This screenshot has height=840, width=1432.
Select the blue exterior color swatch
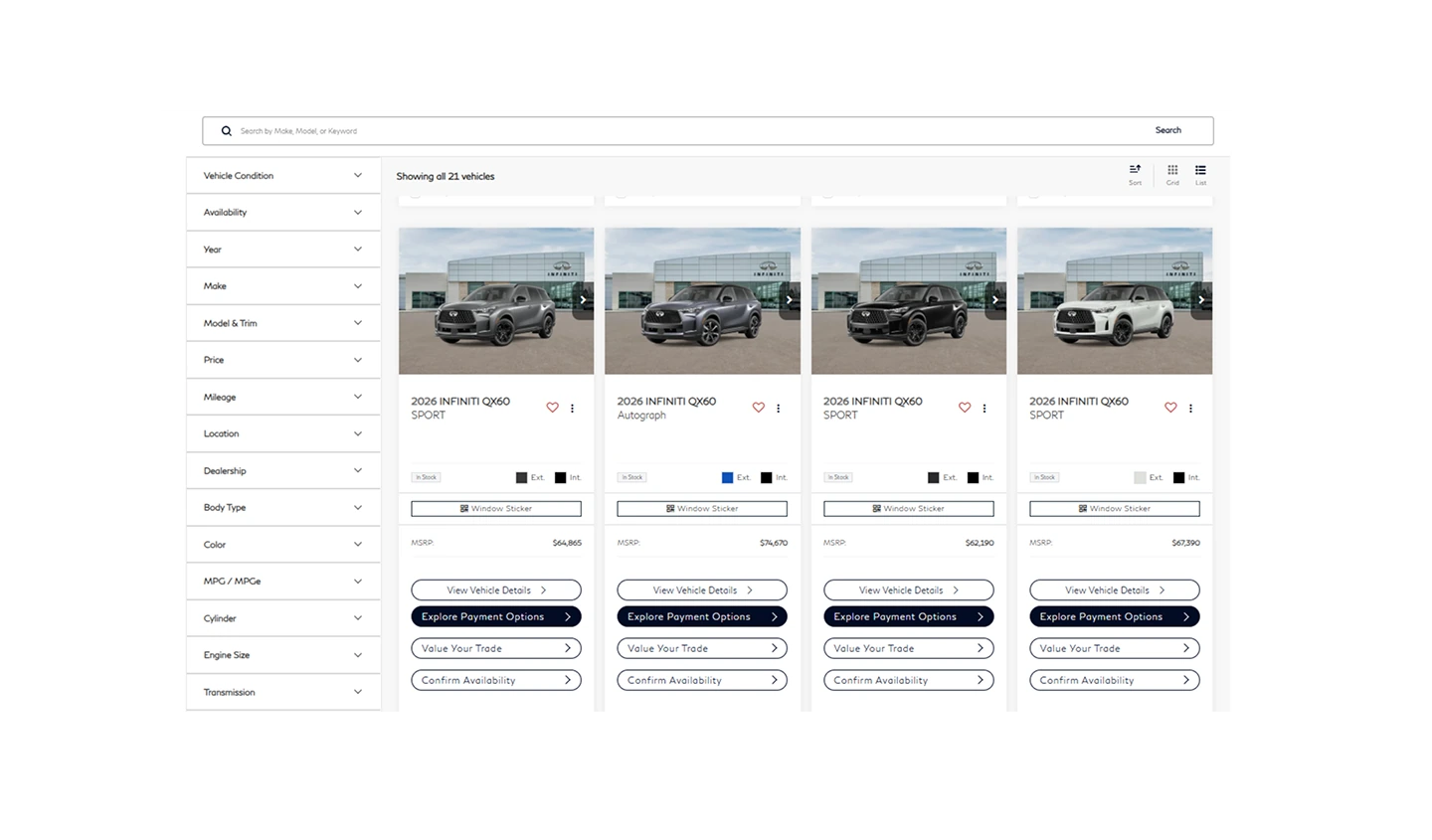[x=727, y=478]
